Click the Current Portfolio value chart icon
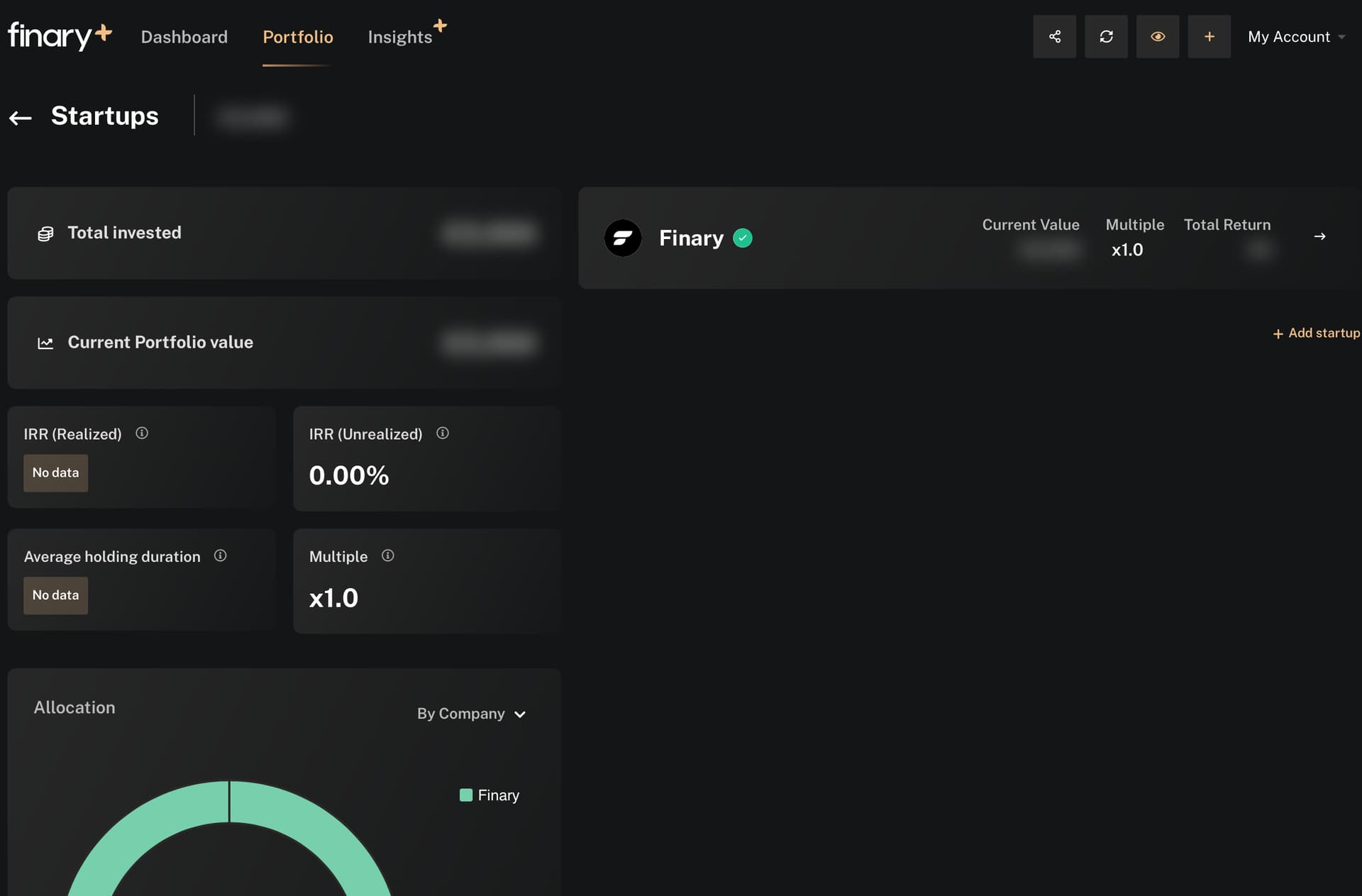The image size is (1362, 896). (45, 343)
